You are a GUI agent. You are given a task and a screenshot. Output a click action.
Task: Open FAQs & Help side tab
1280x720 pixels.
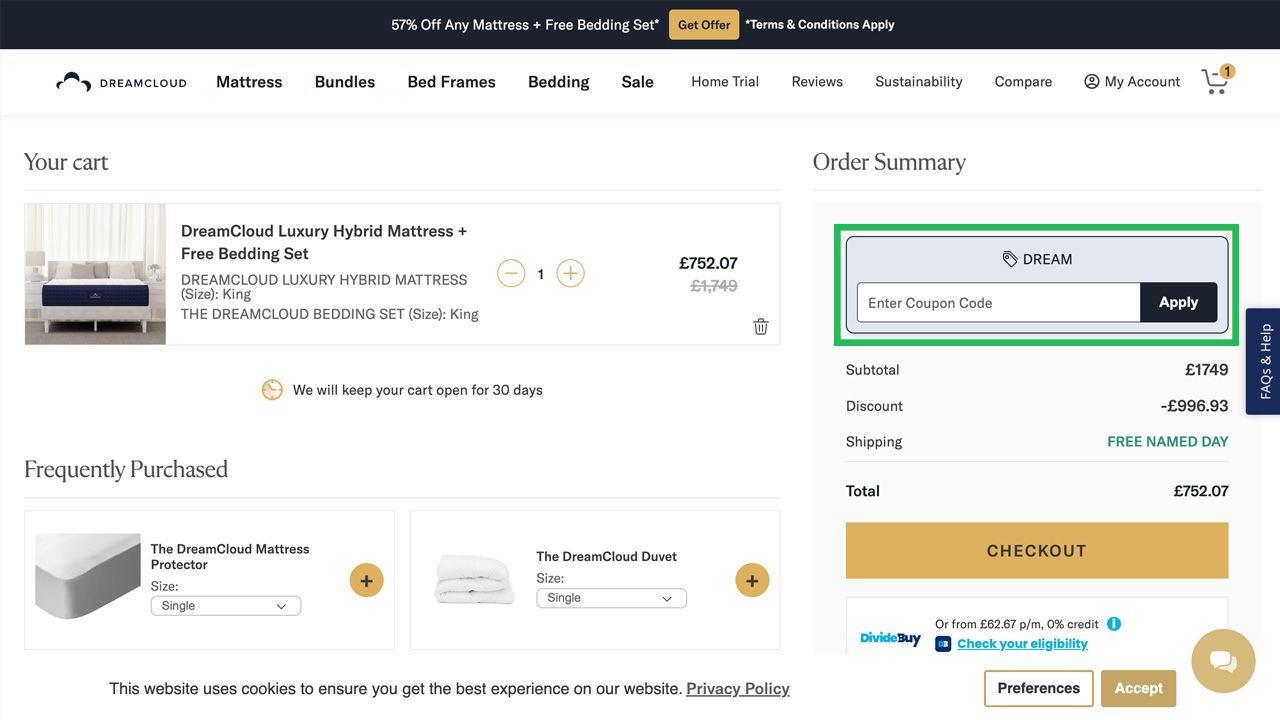pos(1265,361)
